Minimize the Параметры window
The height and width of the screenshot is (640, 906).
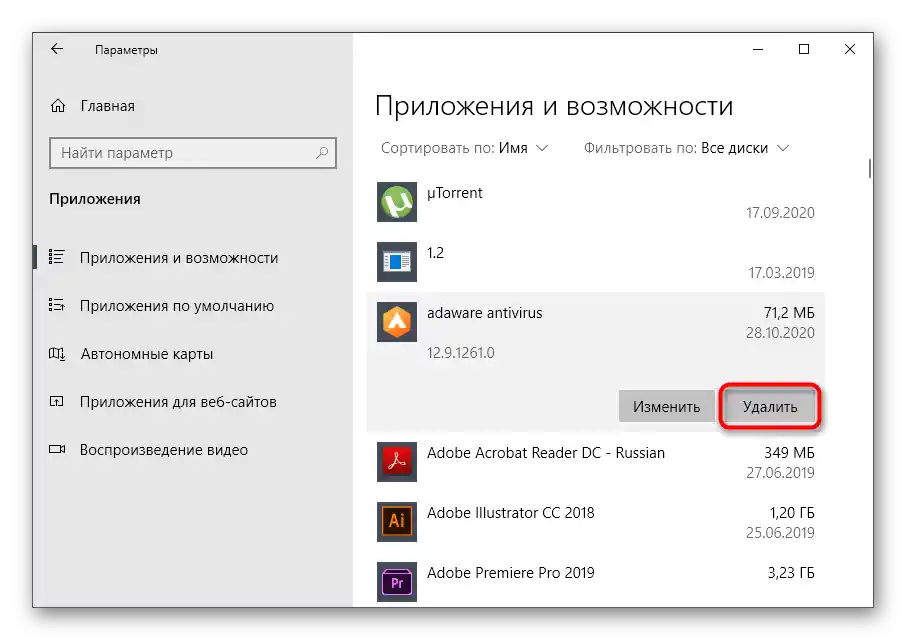pyautogui.click(x=758, y=50)
